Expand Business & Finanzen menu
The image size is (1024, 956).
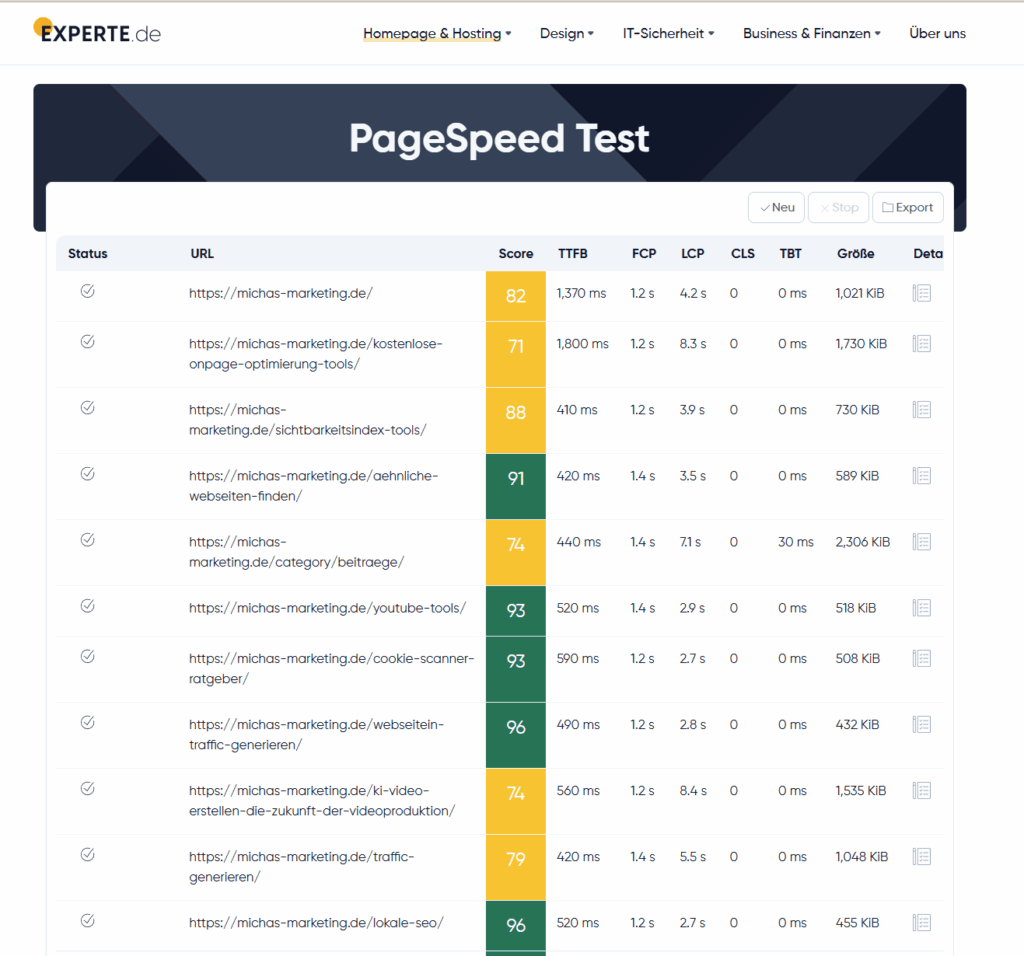tap(812, 33)
